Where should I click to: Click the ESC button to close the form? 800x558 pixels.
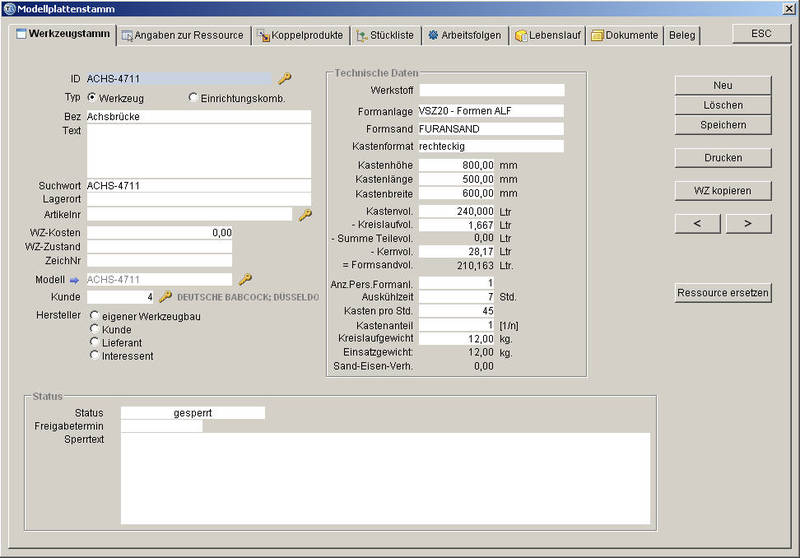[x=761, y=33]
